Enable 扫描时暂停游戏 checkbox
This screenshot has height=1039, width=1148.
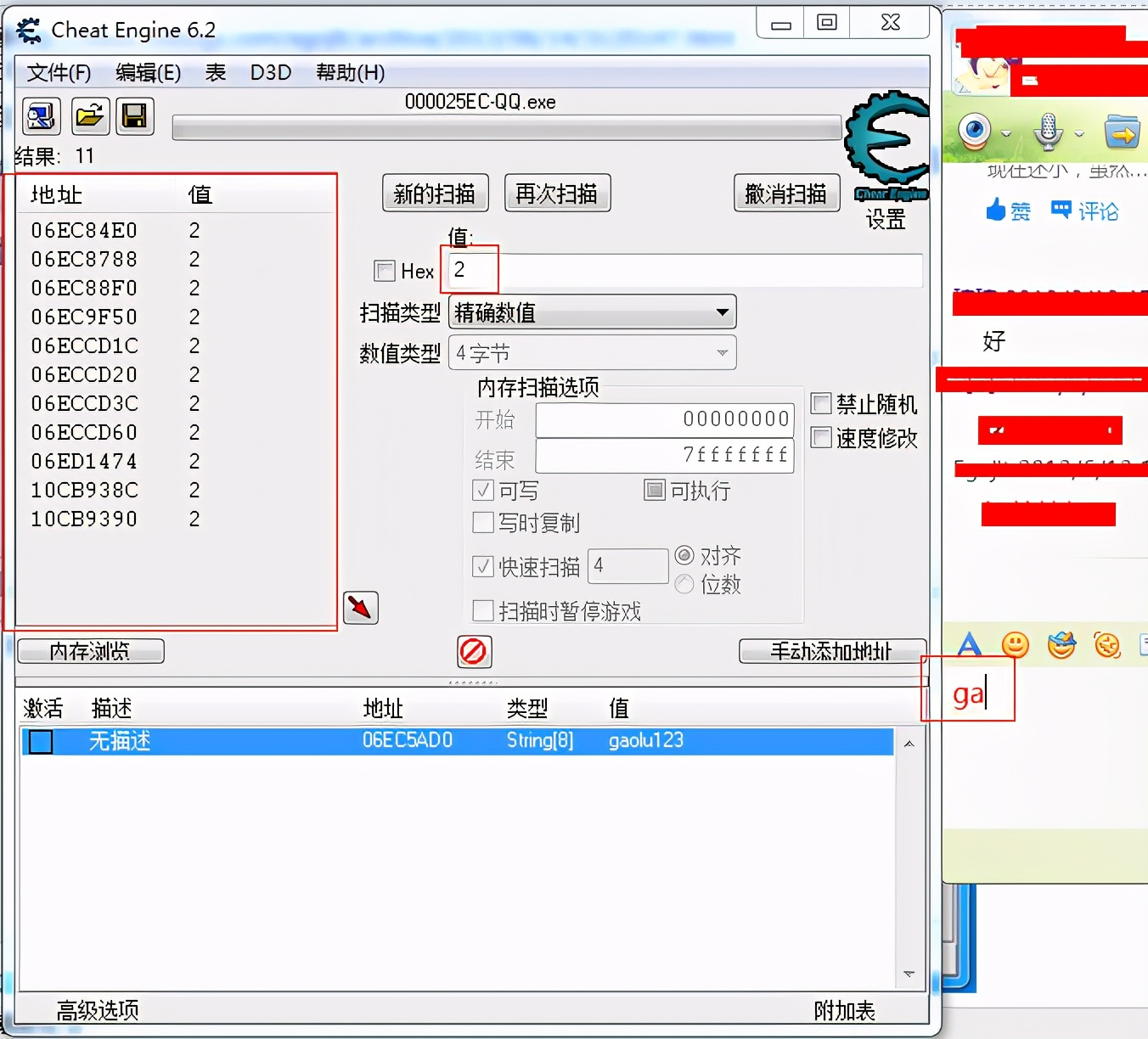click(483, 610)
